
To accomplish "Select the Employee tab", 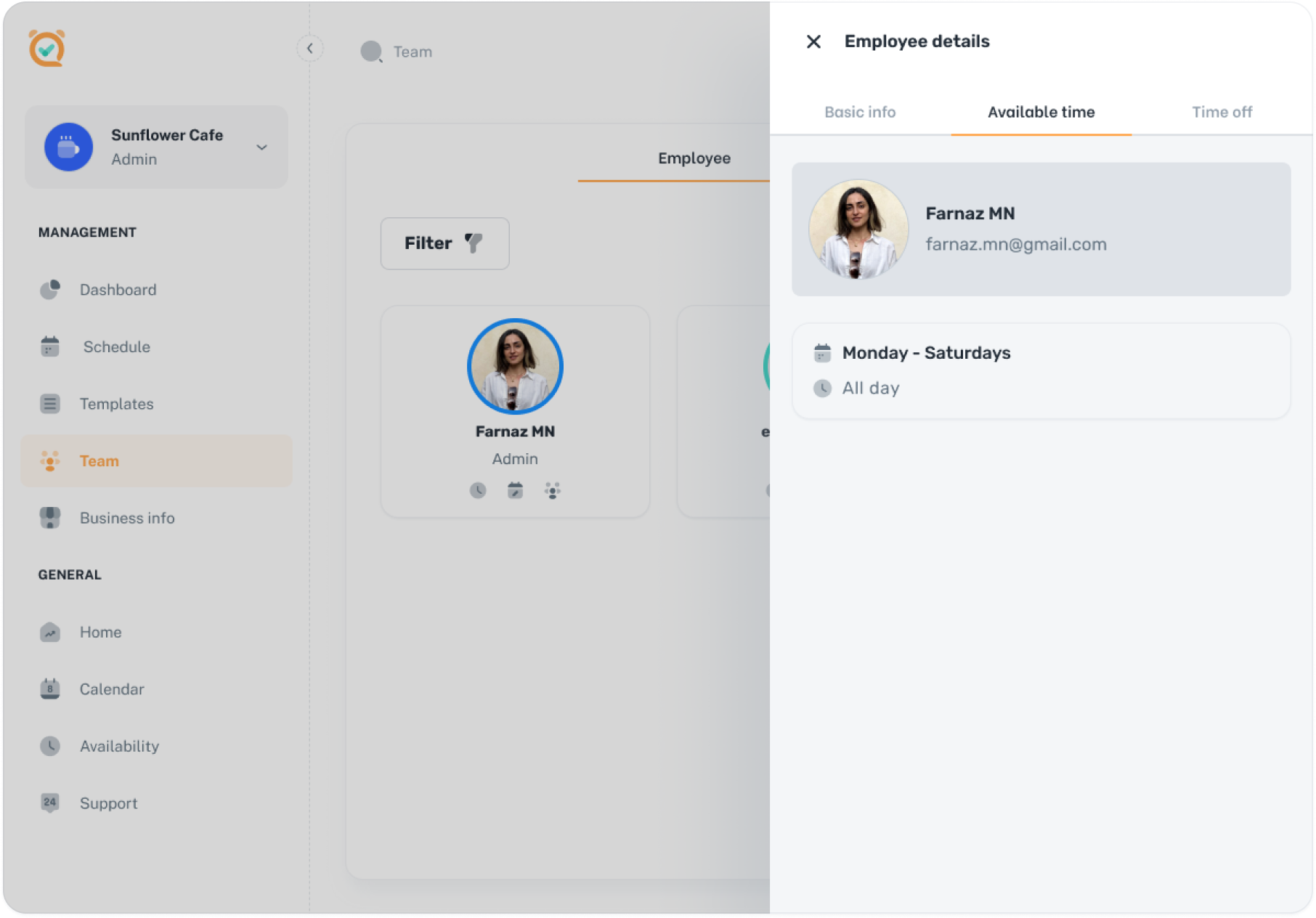I will point(694,158).
